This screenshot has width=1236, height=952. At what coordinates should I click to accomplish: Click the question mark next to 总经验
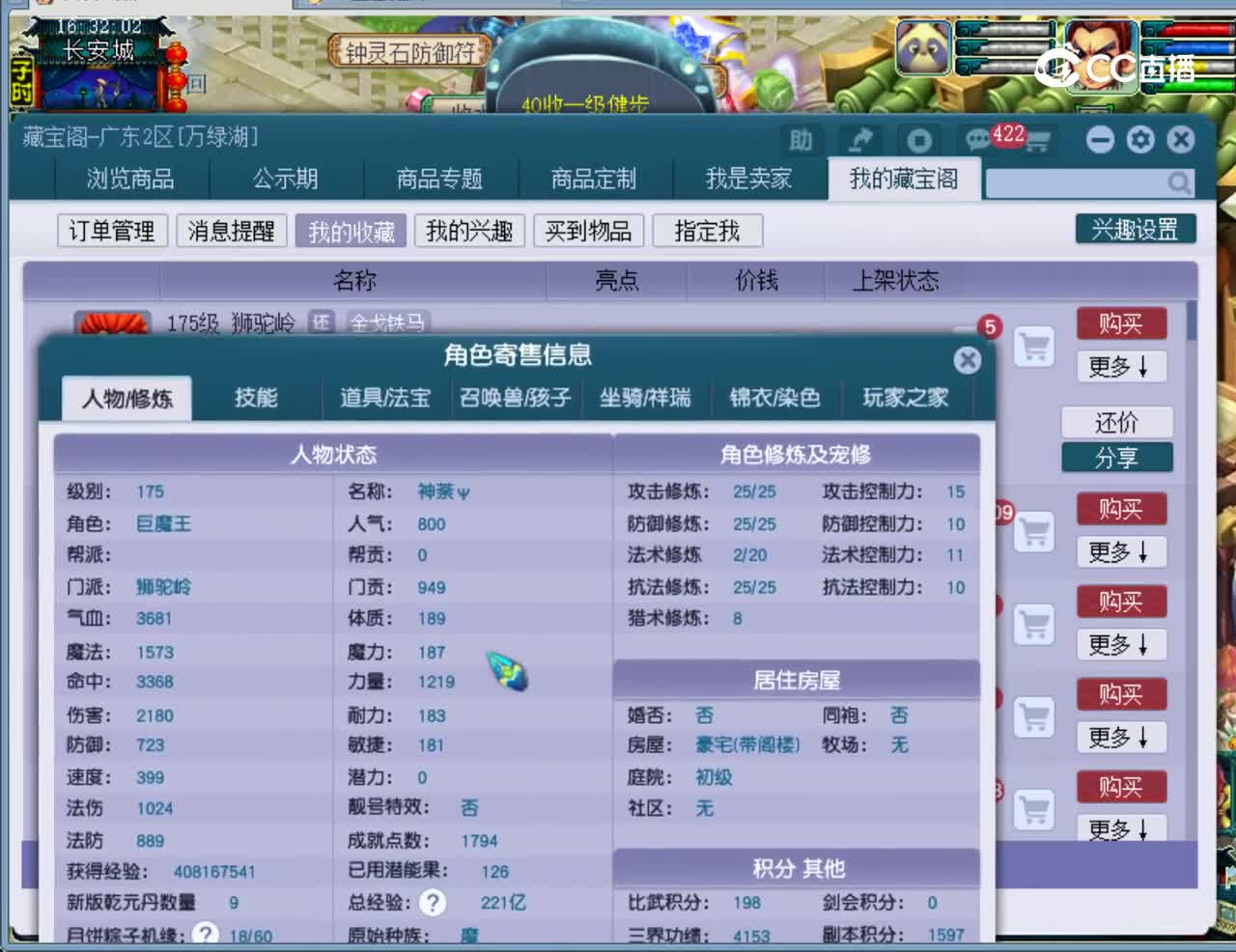[x=434, y=903]
